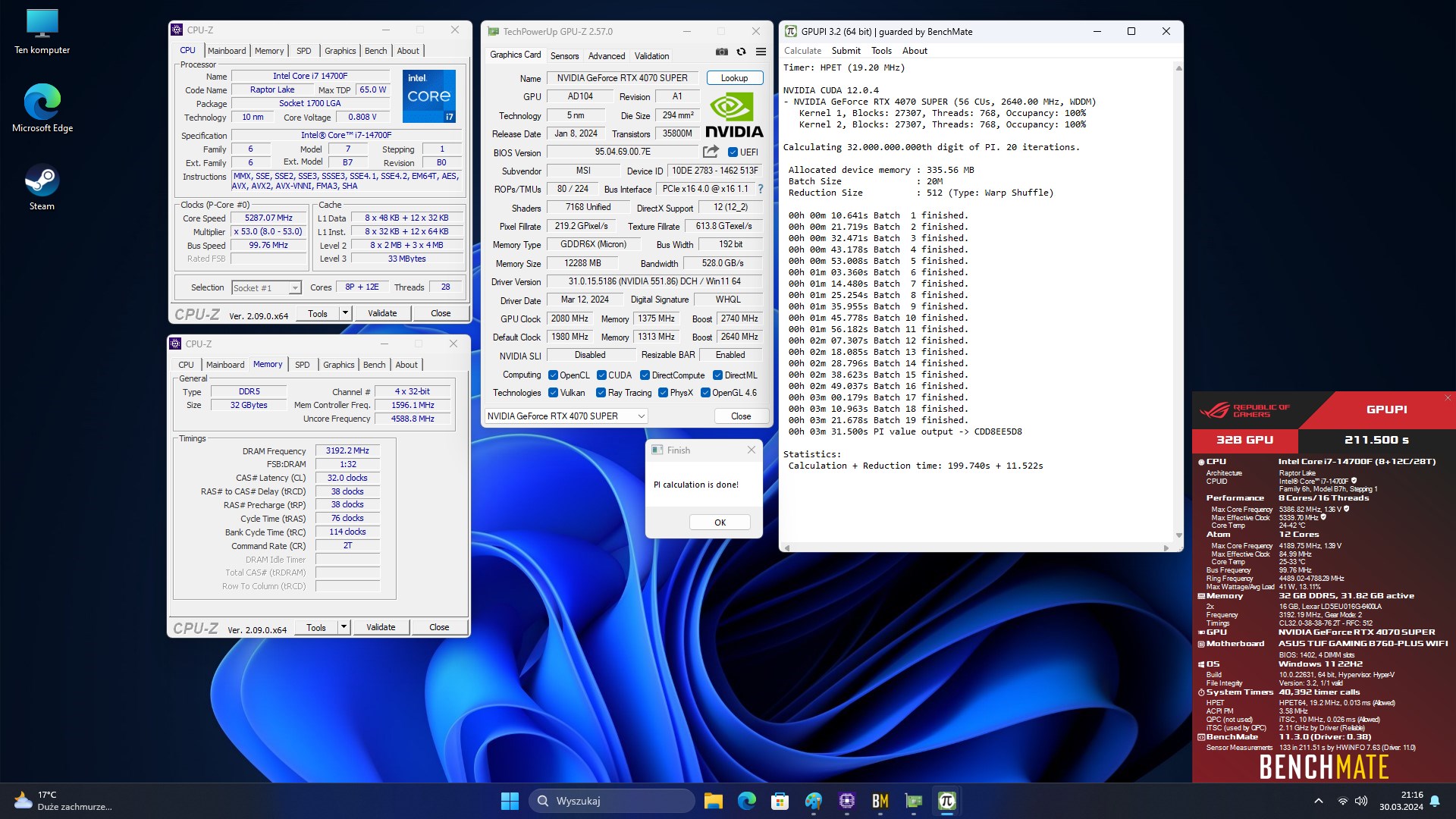Toggle CUDA checkbox

pos(601,375)
